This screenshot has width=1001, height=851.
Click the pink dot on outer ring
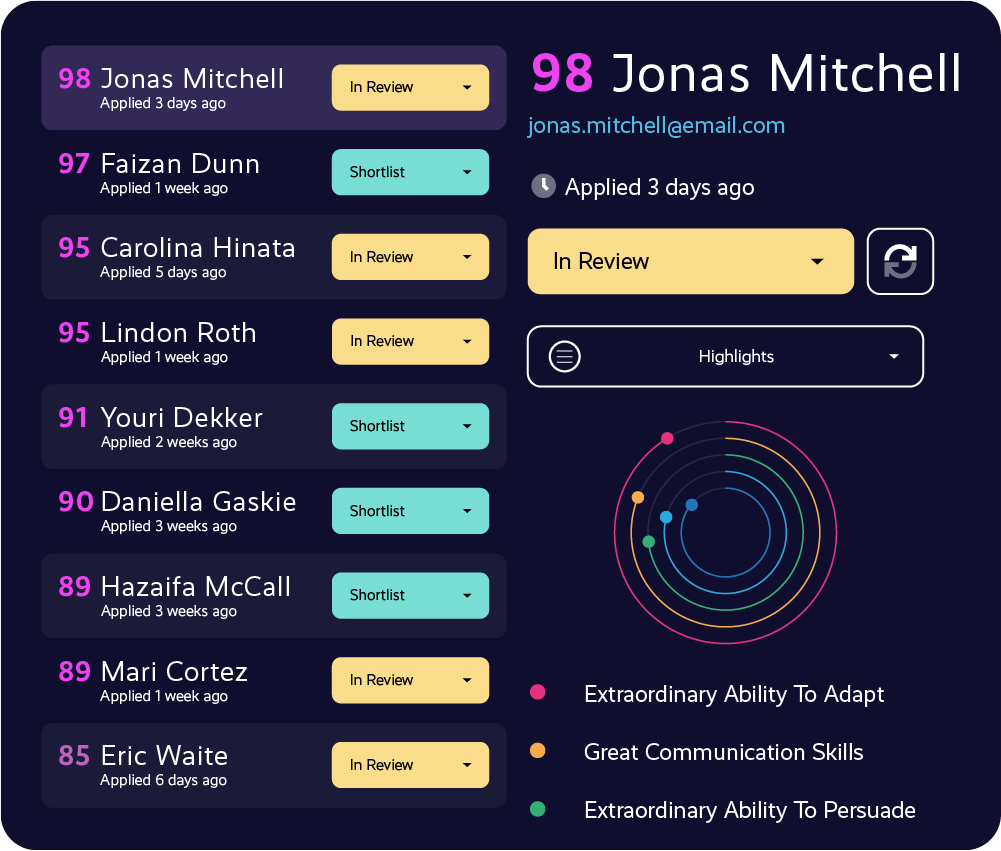click(x=667, y=438)
